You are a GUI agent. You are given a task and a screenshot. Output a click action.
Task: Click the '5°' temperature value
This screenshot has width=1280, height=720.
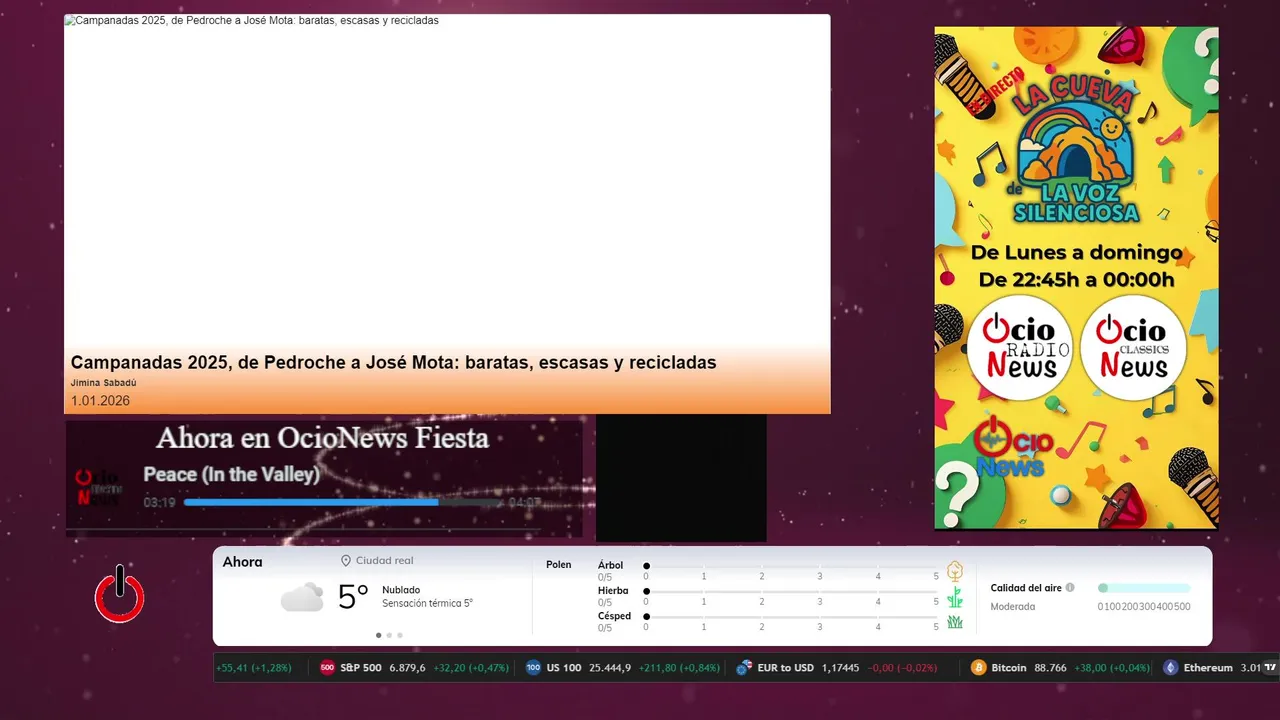pos(353,597)
